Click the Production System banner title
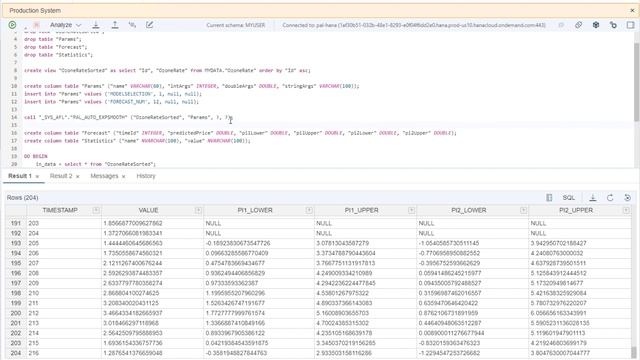This screenshot has width=640, height=360. click(x=35, y=10)
